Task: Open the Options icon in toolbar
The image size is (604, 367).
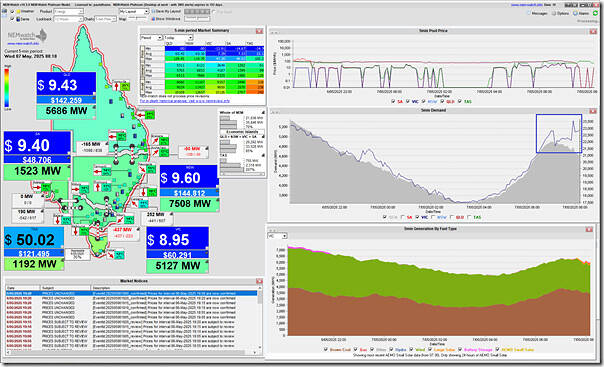Action: coord(554,13)
